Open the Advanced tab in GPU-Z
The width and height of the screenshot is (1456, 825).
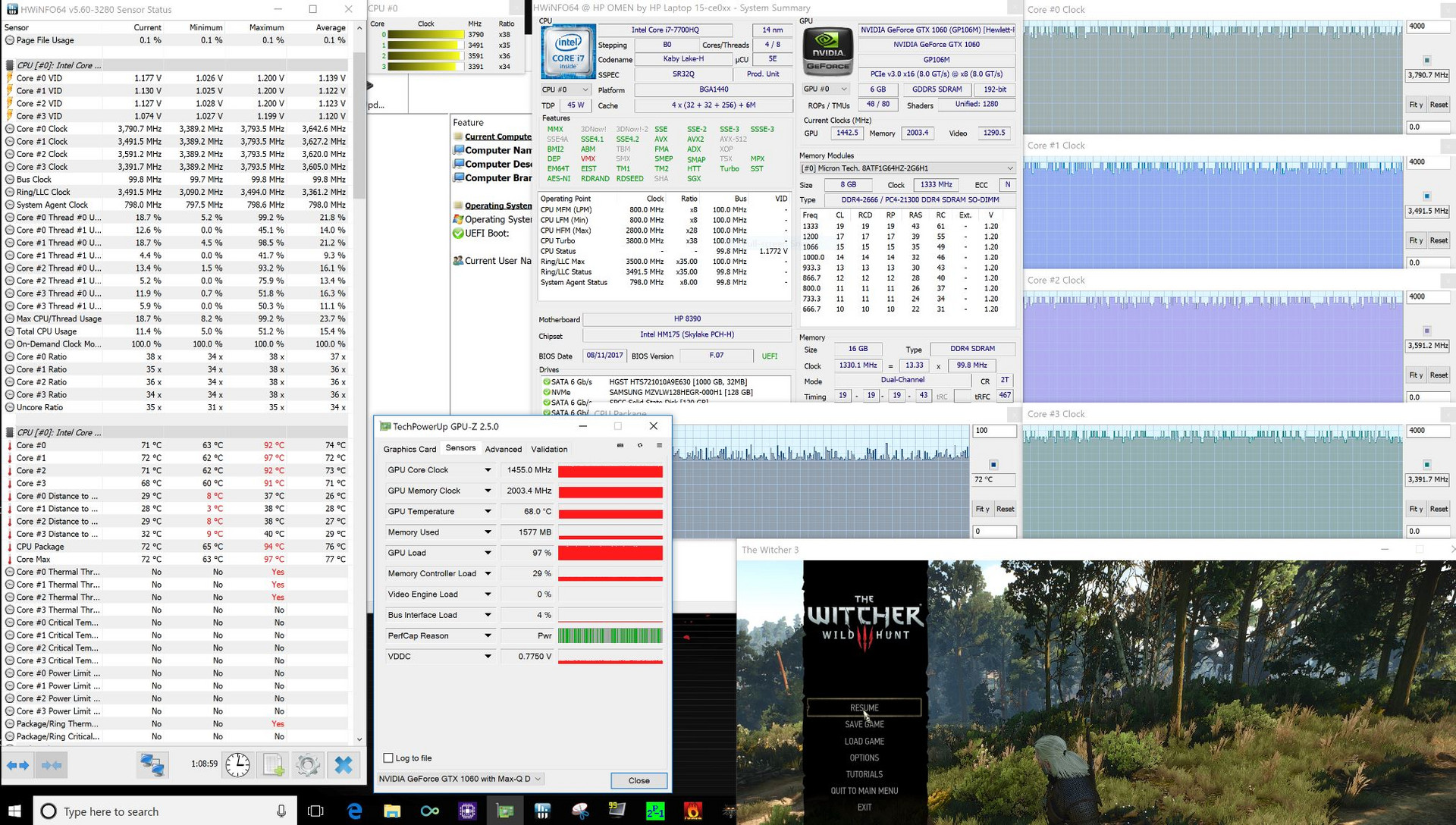[503, 449]
